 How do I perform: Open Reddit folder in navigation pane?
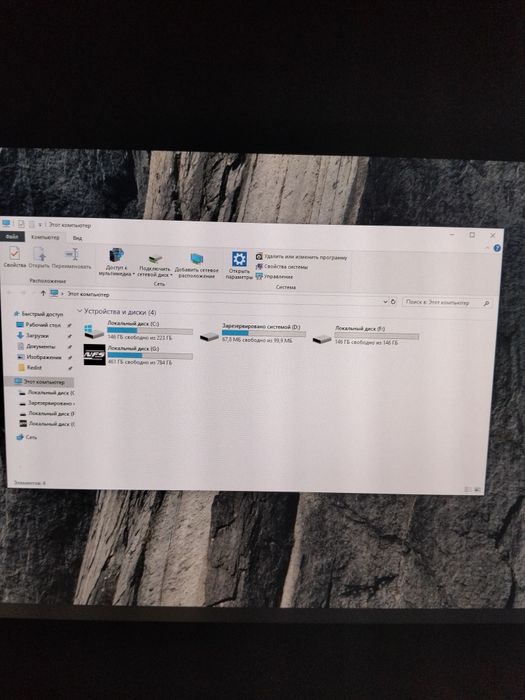pos(30,367)
